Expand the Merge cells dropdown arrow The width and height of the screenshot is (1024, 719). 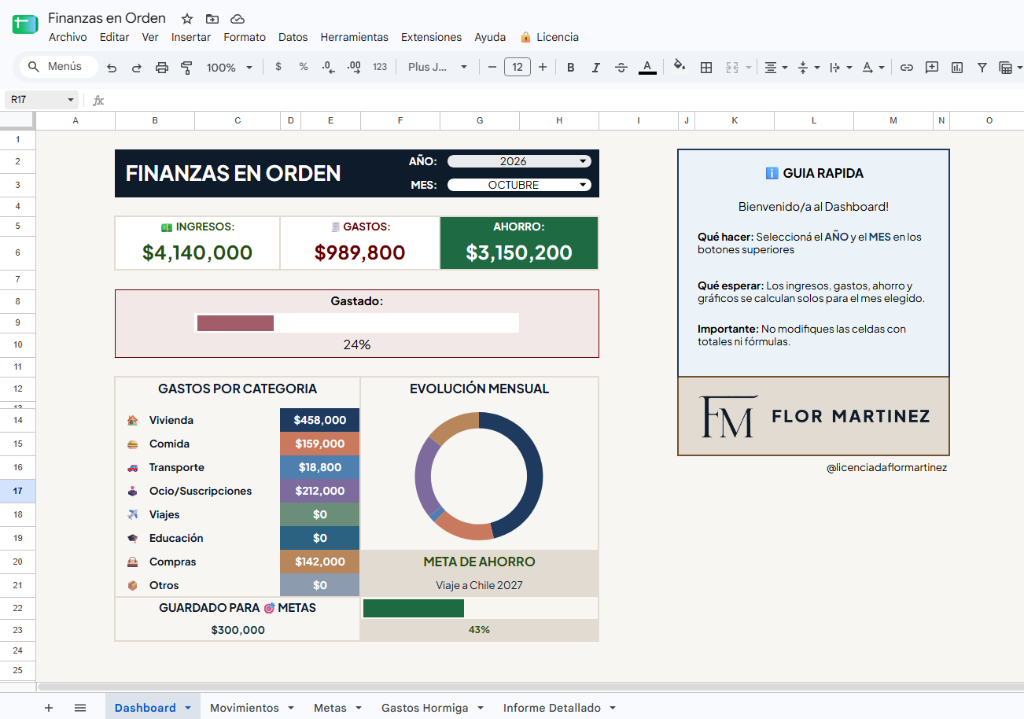[748, 67]
